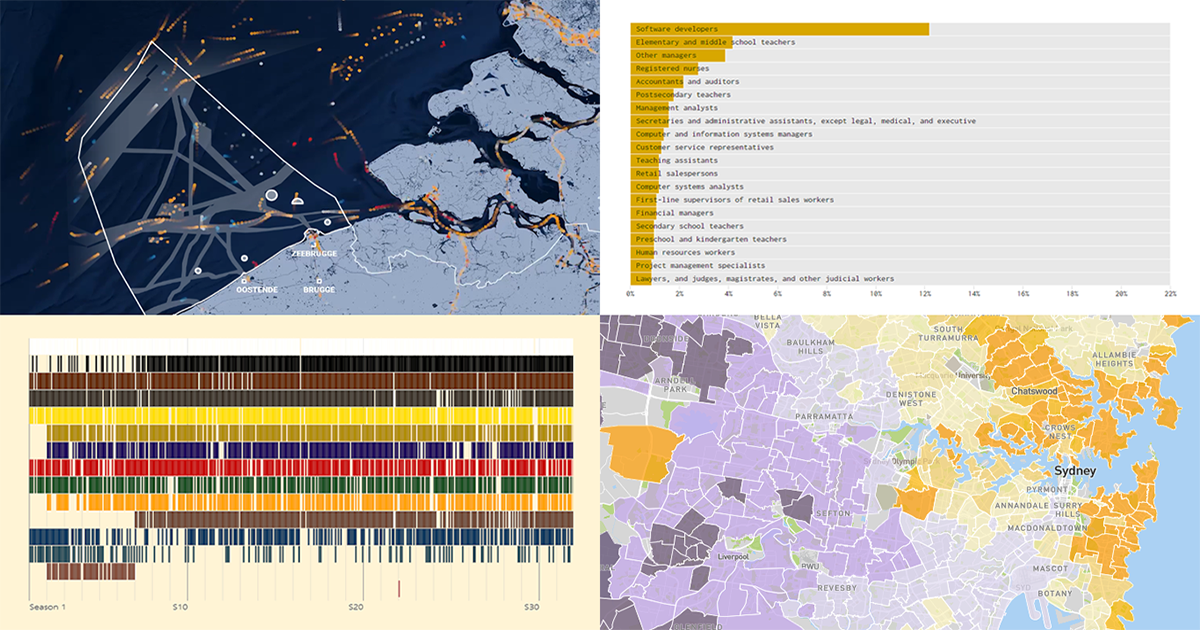Select the large white circle marker offshore

[x=271, y=195]
